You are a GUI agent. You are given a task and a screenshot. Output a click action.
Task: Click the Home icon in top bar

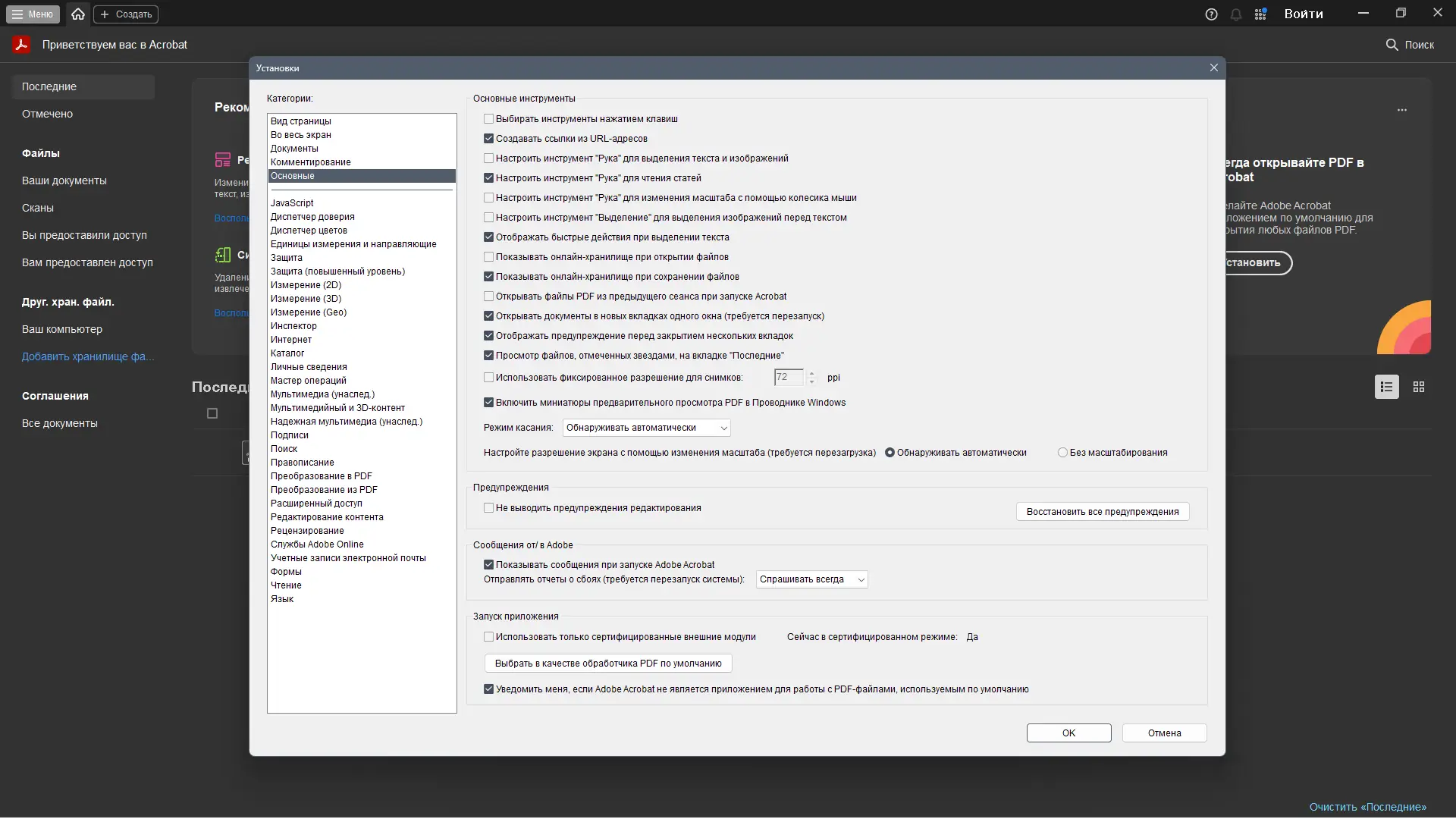click(x=77, y=14)
